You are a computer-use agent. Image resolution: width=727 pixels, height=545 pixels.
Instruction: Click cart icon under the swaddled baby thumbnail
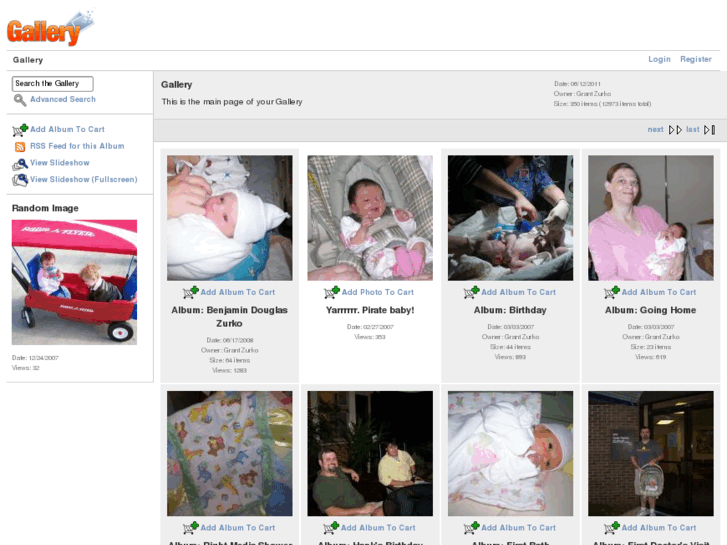(x=472, y=528)
